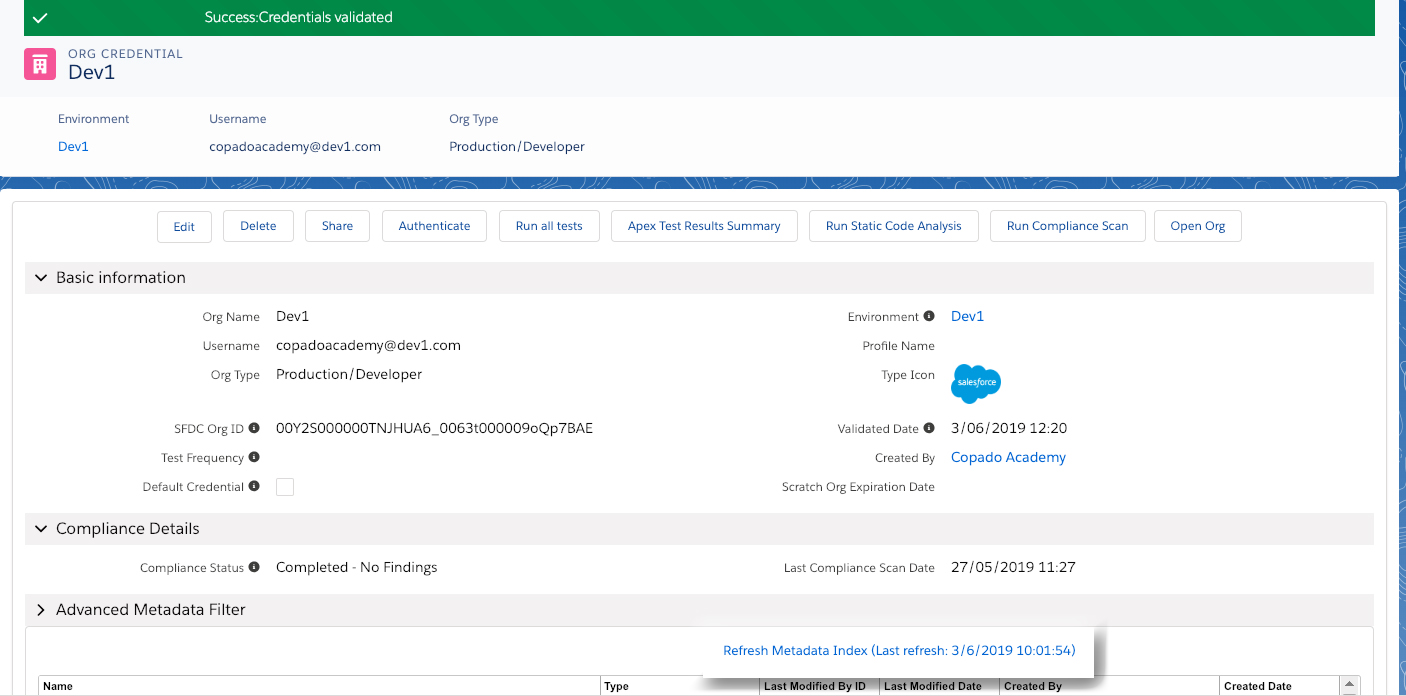Open Apex Test Results Summary
This screenshot has height=696, width=1406.
tap(704, 226)
